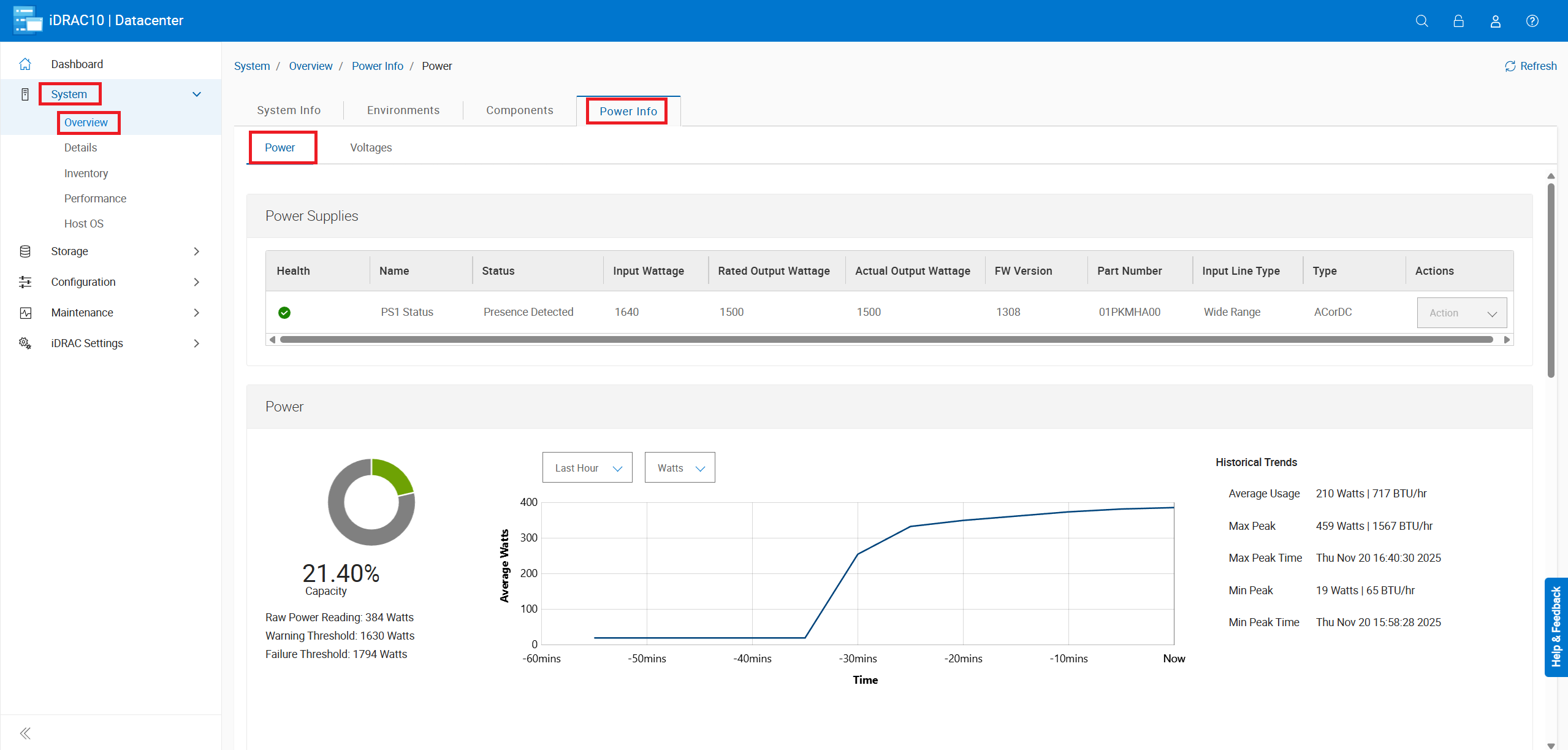Open the Last Hour time range dropdown

click(x=587, y=468)
